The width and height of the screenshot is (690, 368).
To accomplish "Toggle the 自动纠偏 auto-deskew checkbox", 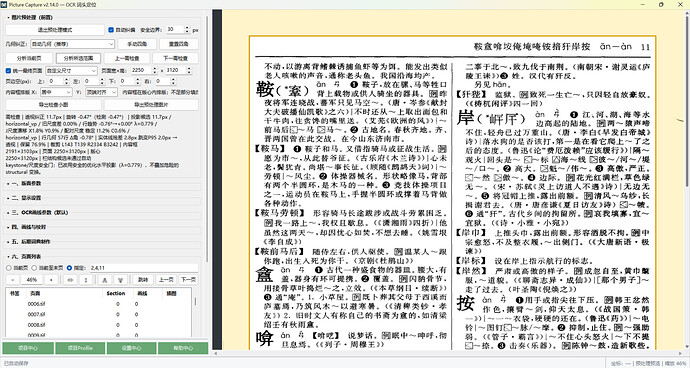I will tap(111, 30).
